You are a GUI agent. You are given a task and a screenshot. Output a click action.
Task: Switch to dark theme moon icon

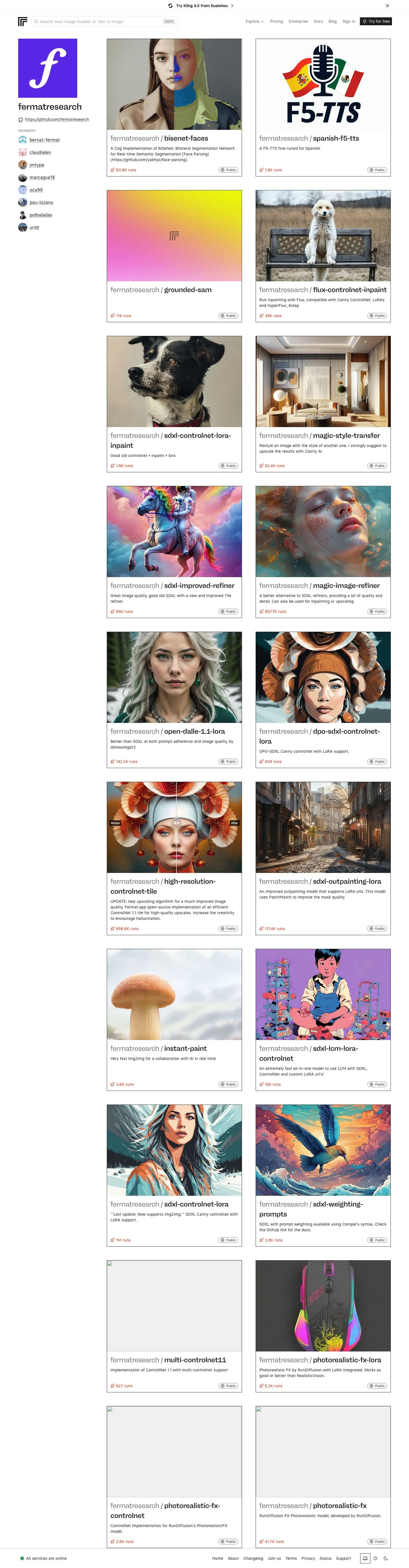[386, 1558]
